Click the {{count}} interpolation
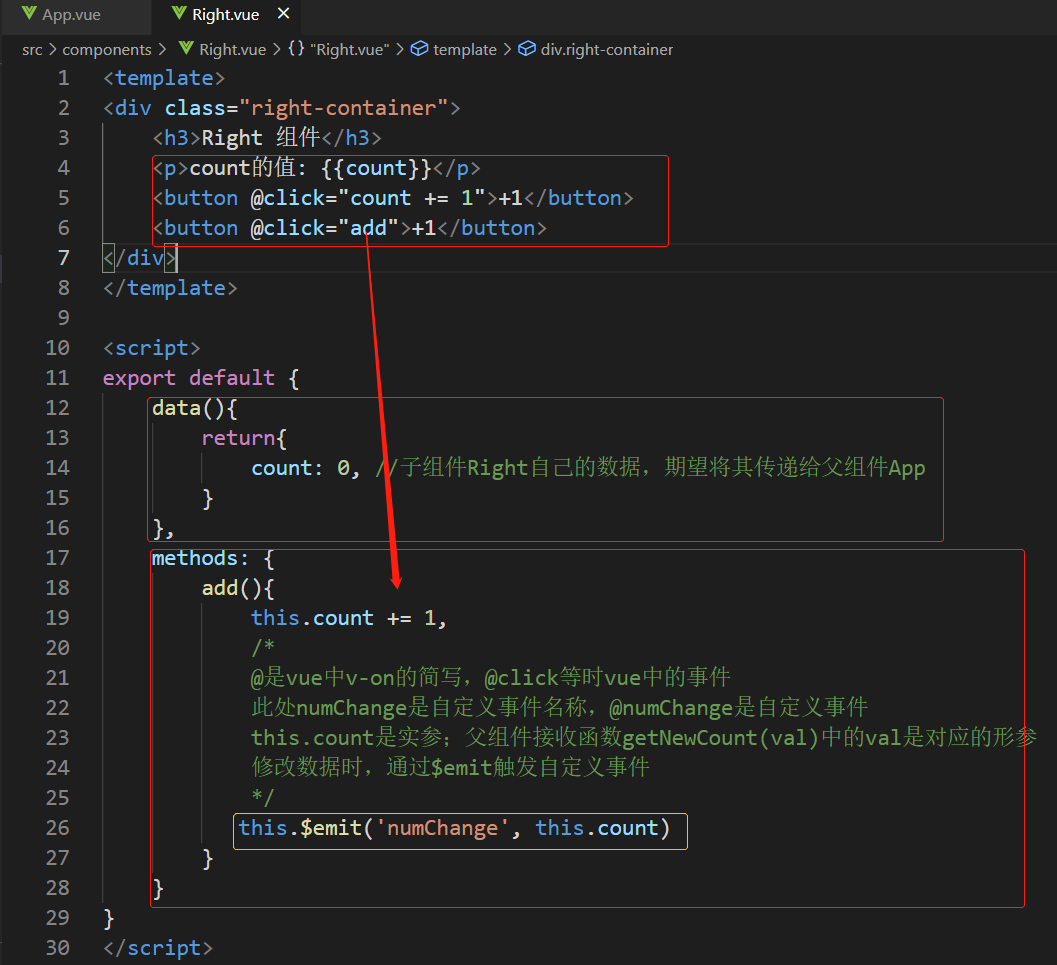Image resolution: width=1057 pixels, height=965 pixels. pos(376,168)
